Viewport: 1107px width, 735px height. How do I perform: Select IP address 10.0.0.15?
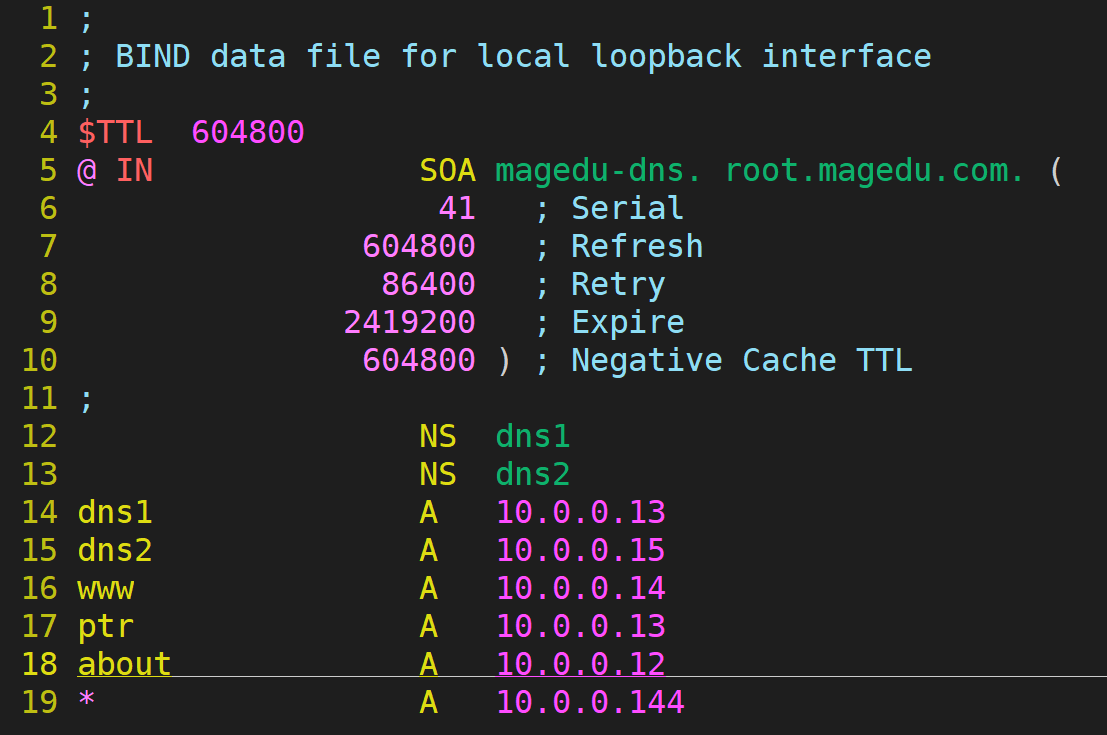pyautogui.click(x=580, y=551)
